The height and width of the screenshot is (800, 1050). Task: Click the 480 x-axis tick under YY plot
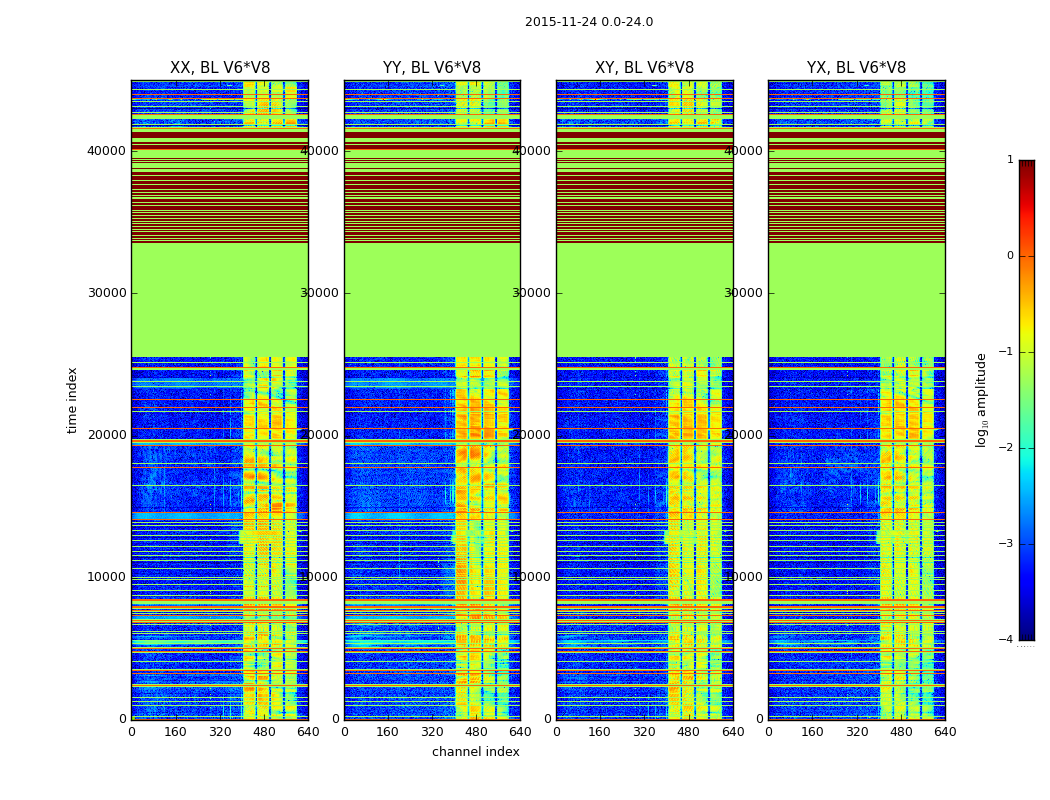[x=476, y=732]
